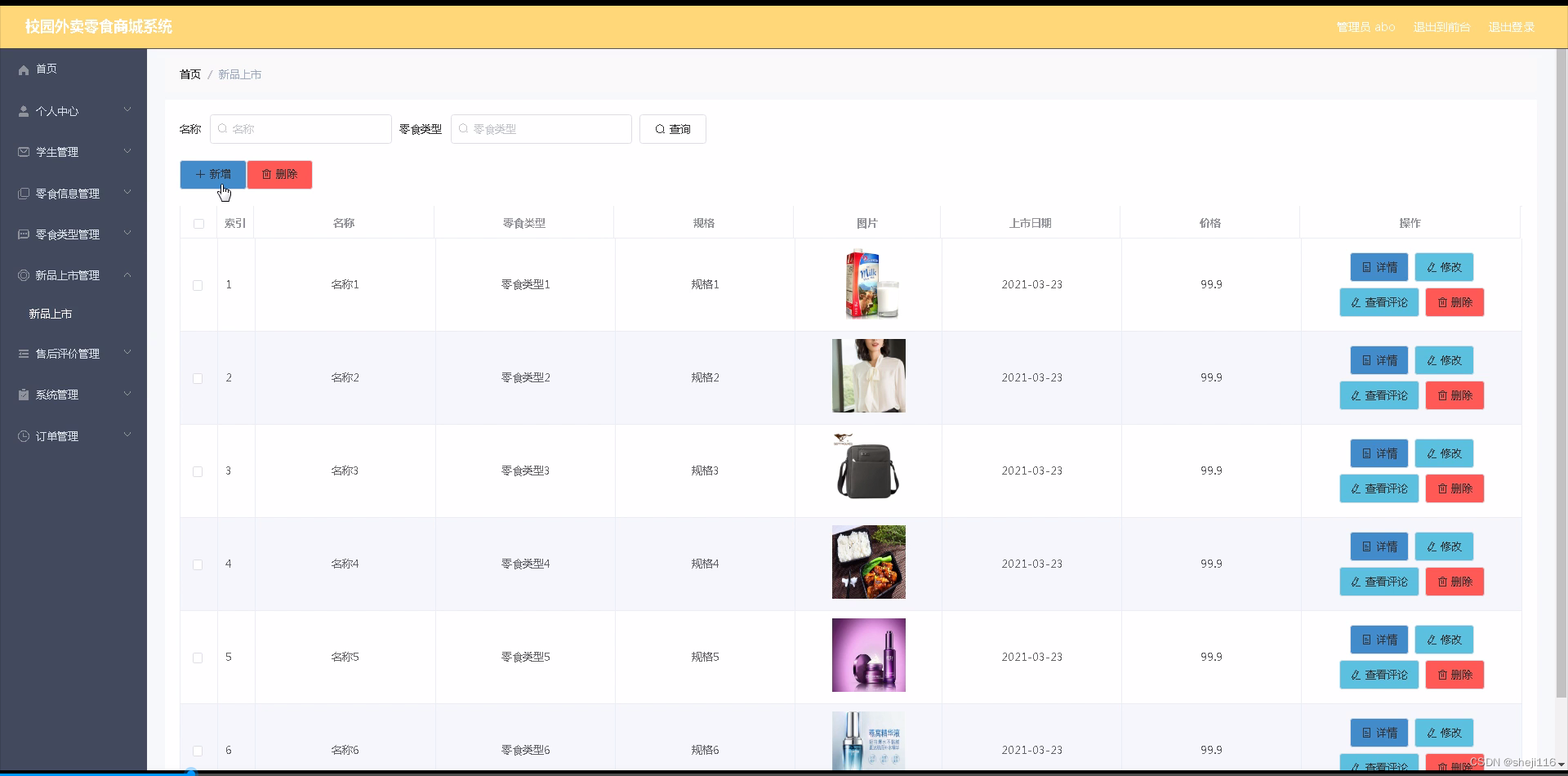View the milk carton product thumbnail
Screen dimensions: 1568x776
click(x=868, y=284)
